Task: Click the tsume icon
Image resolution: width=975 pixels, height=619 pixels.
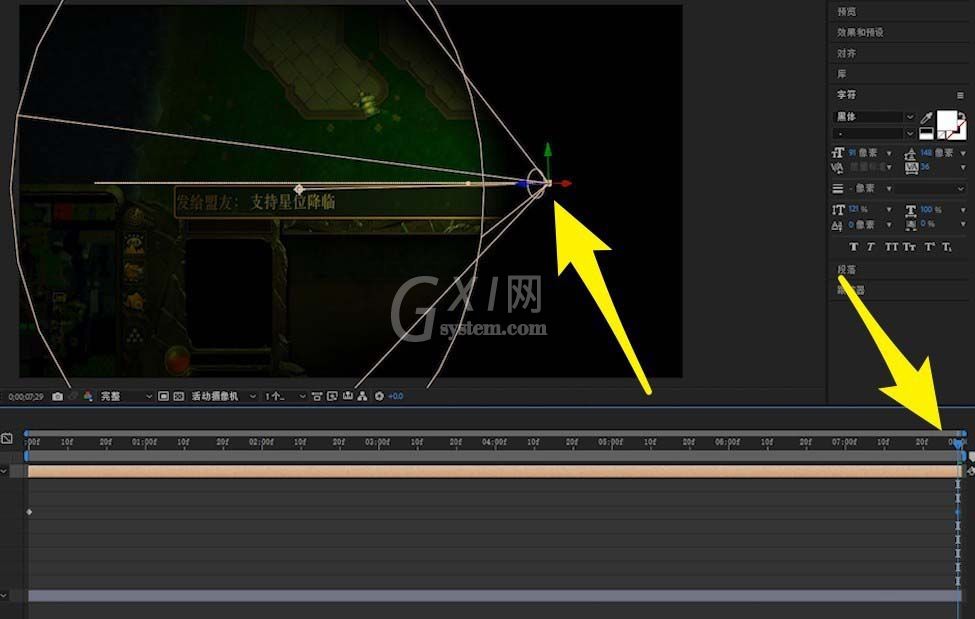Action: [x=911, y=225]
